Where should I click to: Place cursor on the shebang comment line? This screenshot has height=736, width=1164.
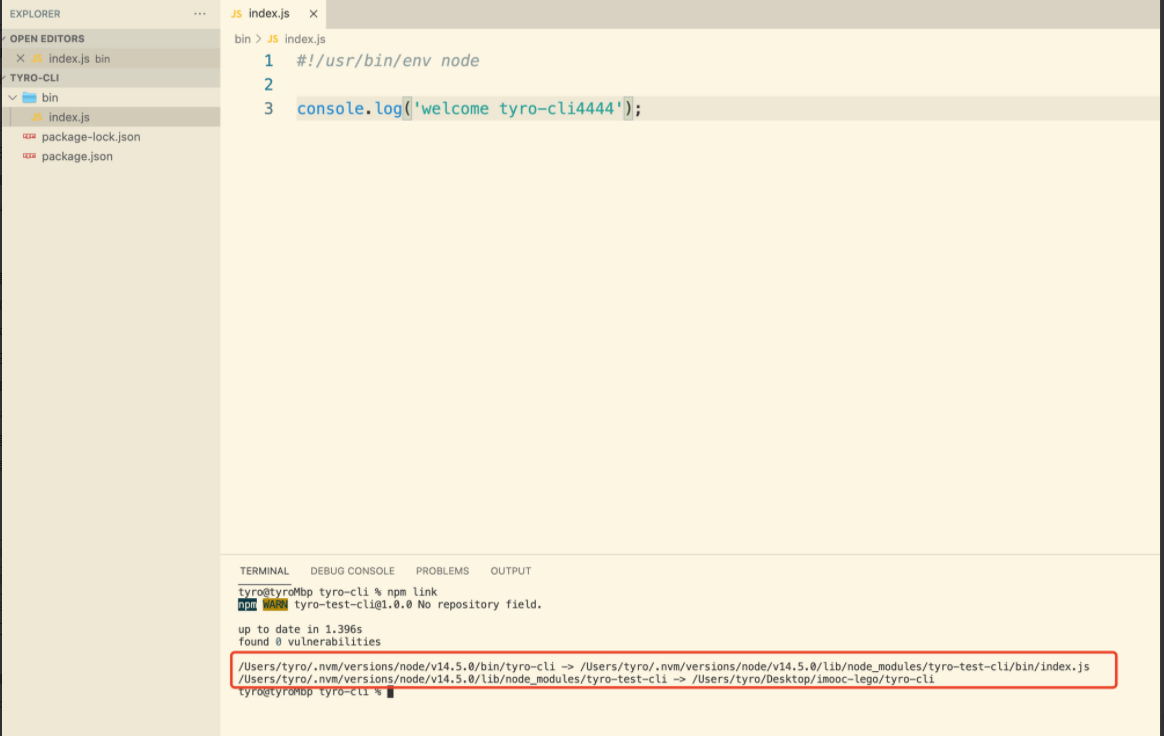pyautogui.click(x=388, y=61)
